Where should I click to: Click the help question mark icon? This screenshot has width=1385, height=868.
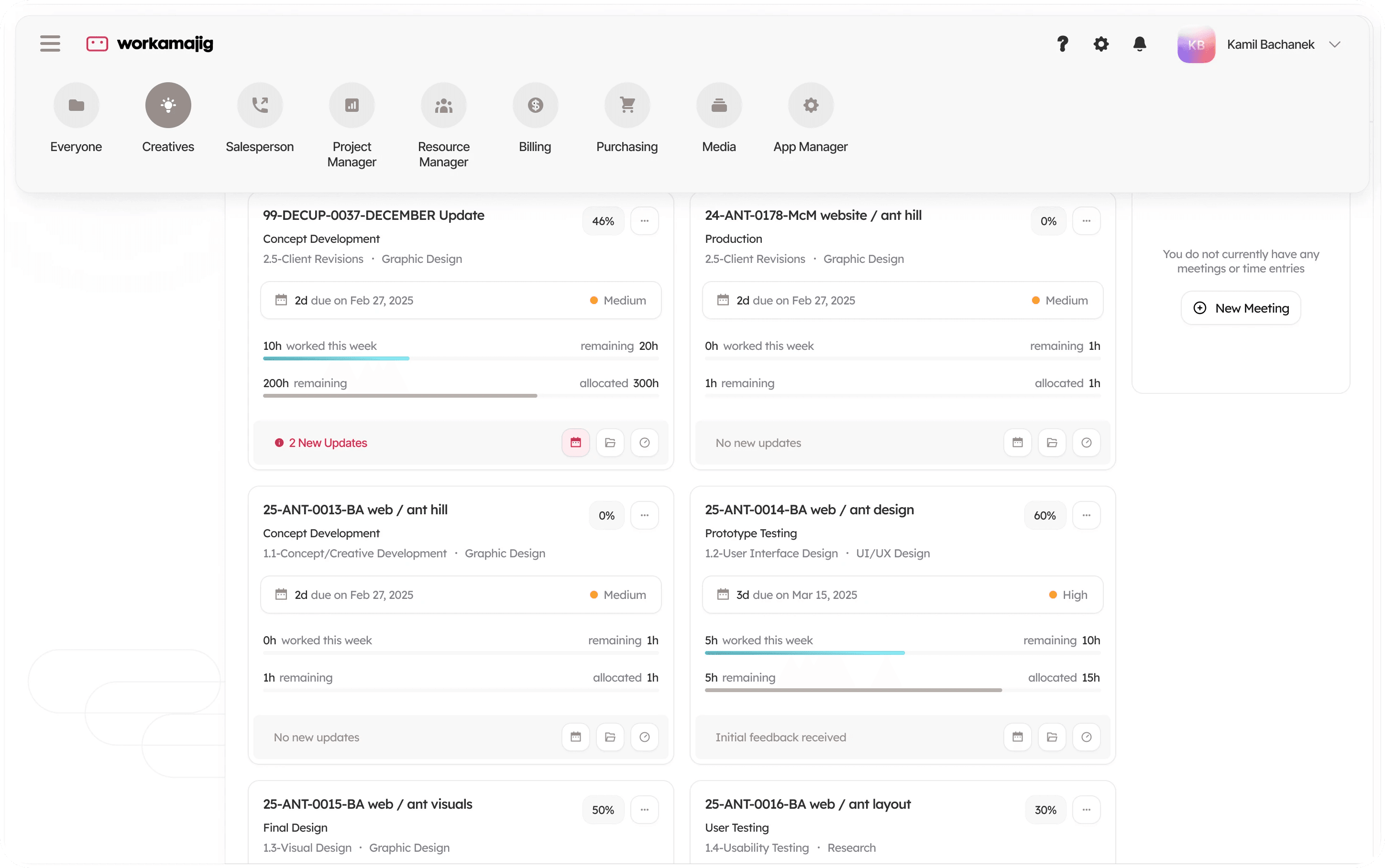click(x=1062, y=44)
